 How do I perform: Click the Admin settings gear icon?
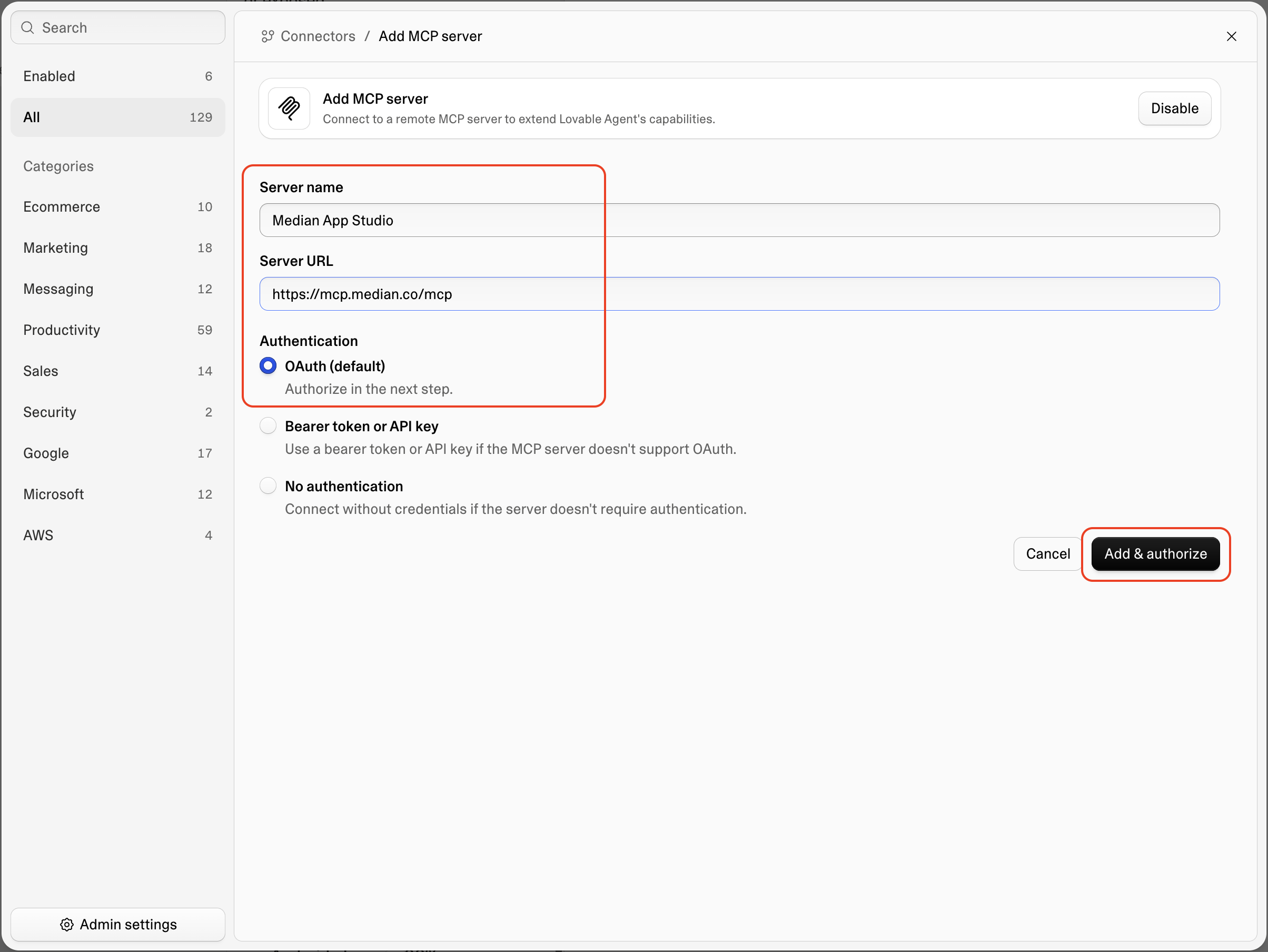[67, 925]
